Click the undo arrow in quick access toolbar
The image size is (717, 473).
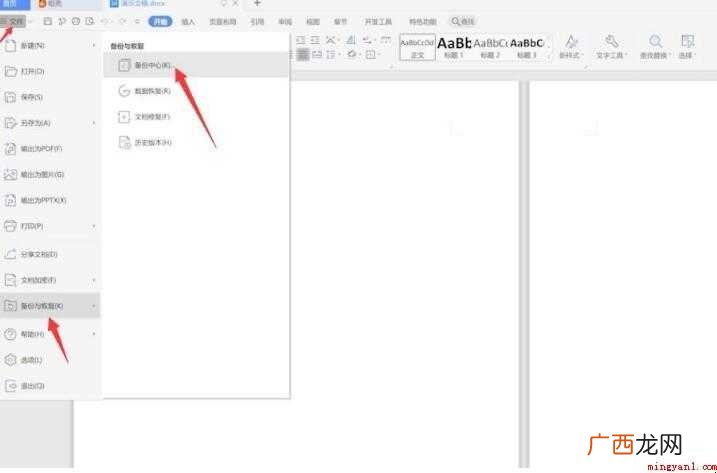coord(105,22)
